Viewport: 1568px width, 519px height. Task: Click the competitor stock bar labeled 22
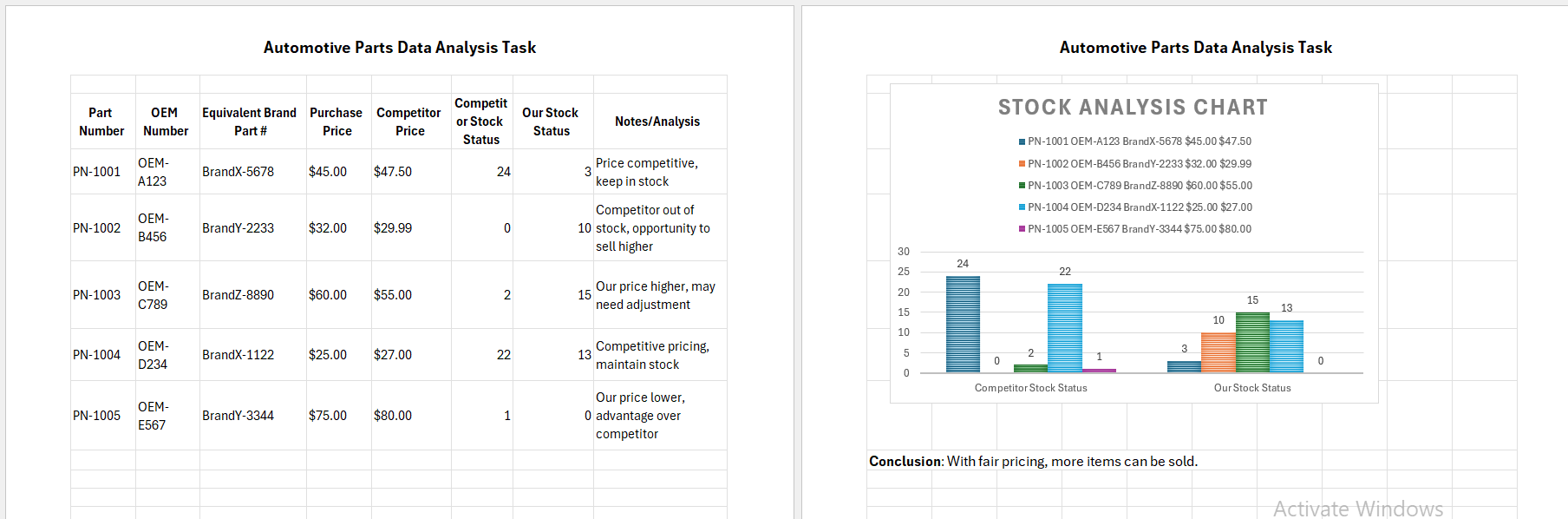pyautogui.click(x=1064, y=328)
